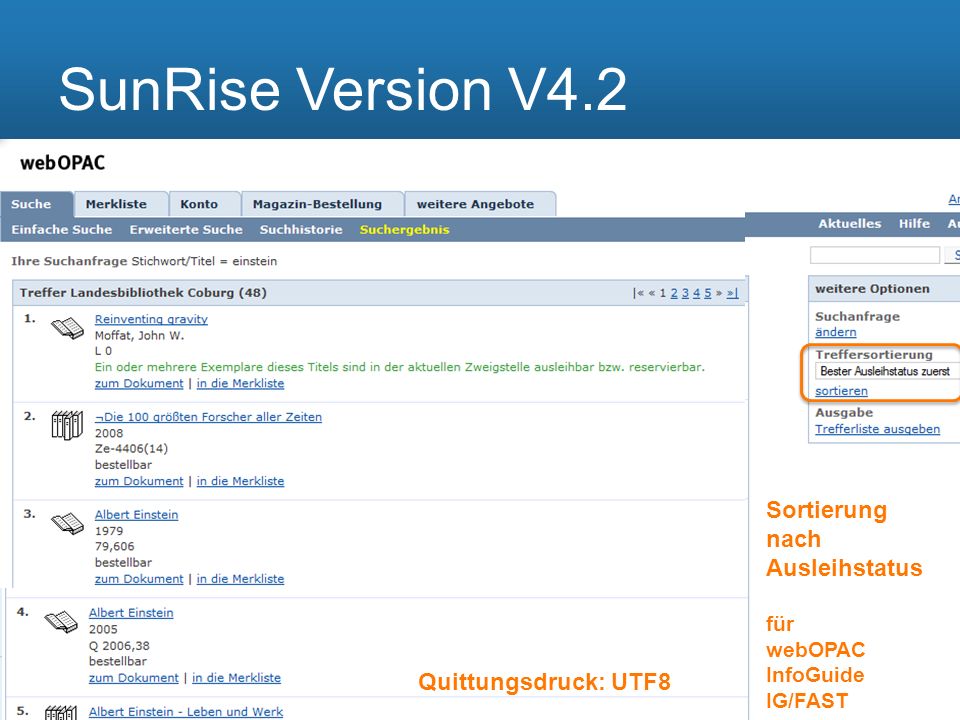
Task: Click the book icon of Albert Einstein 2005
Action: (61, 621)
